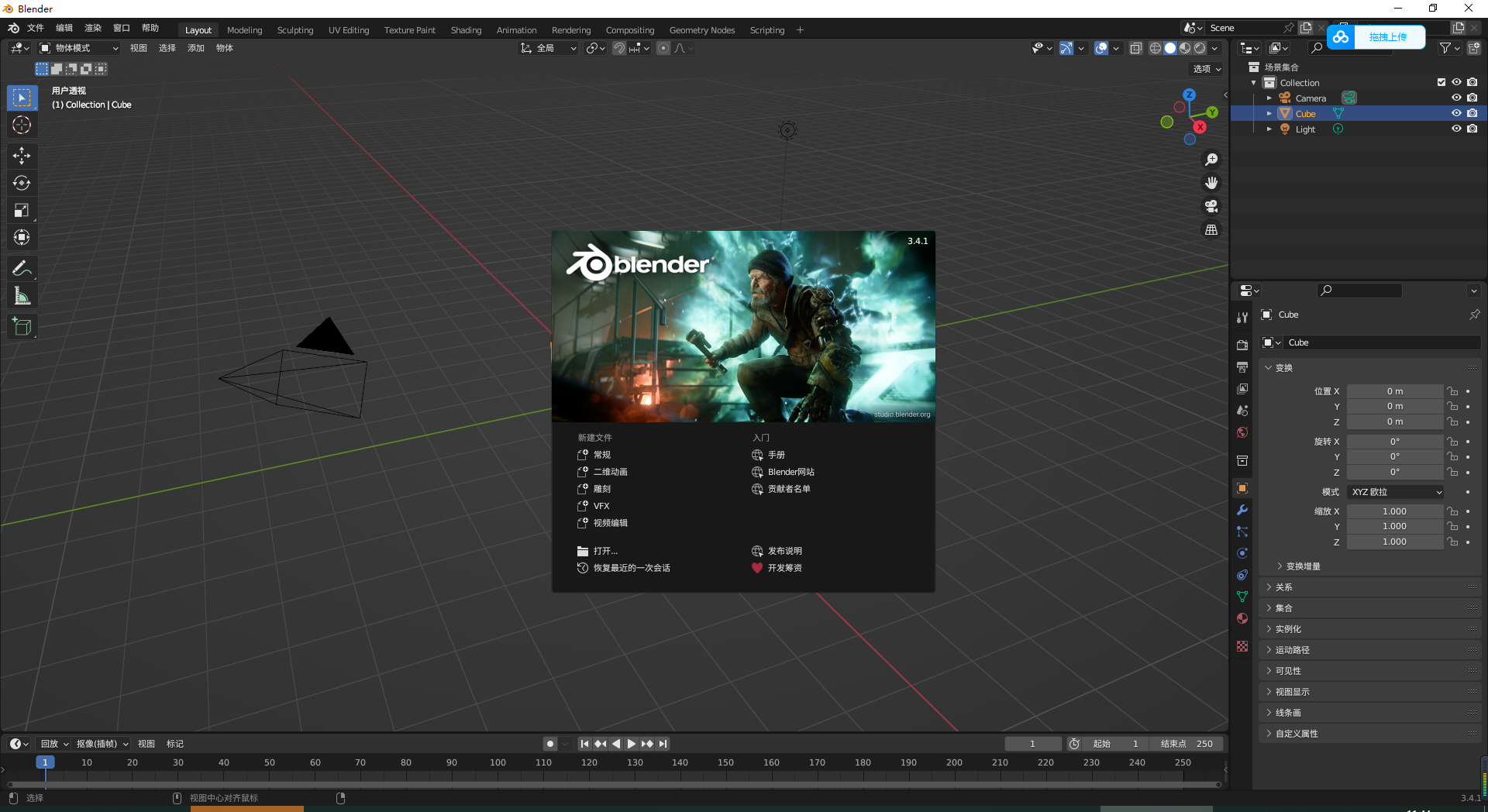Switch to the Sculpting workspace tab
This screenshot has height=812, width=1488.
[294, 30]
